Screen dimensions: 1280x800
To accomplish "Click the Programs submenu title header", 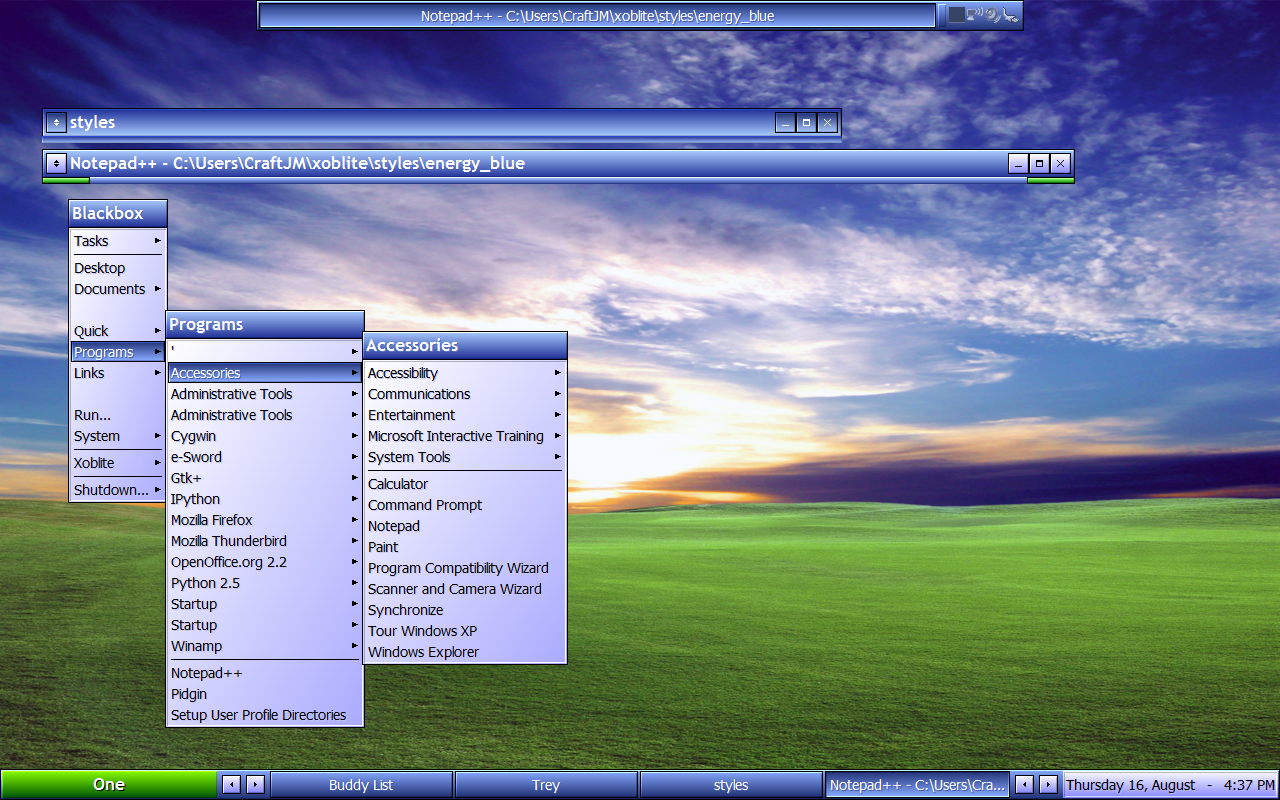I will [x=264, y=324].
